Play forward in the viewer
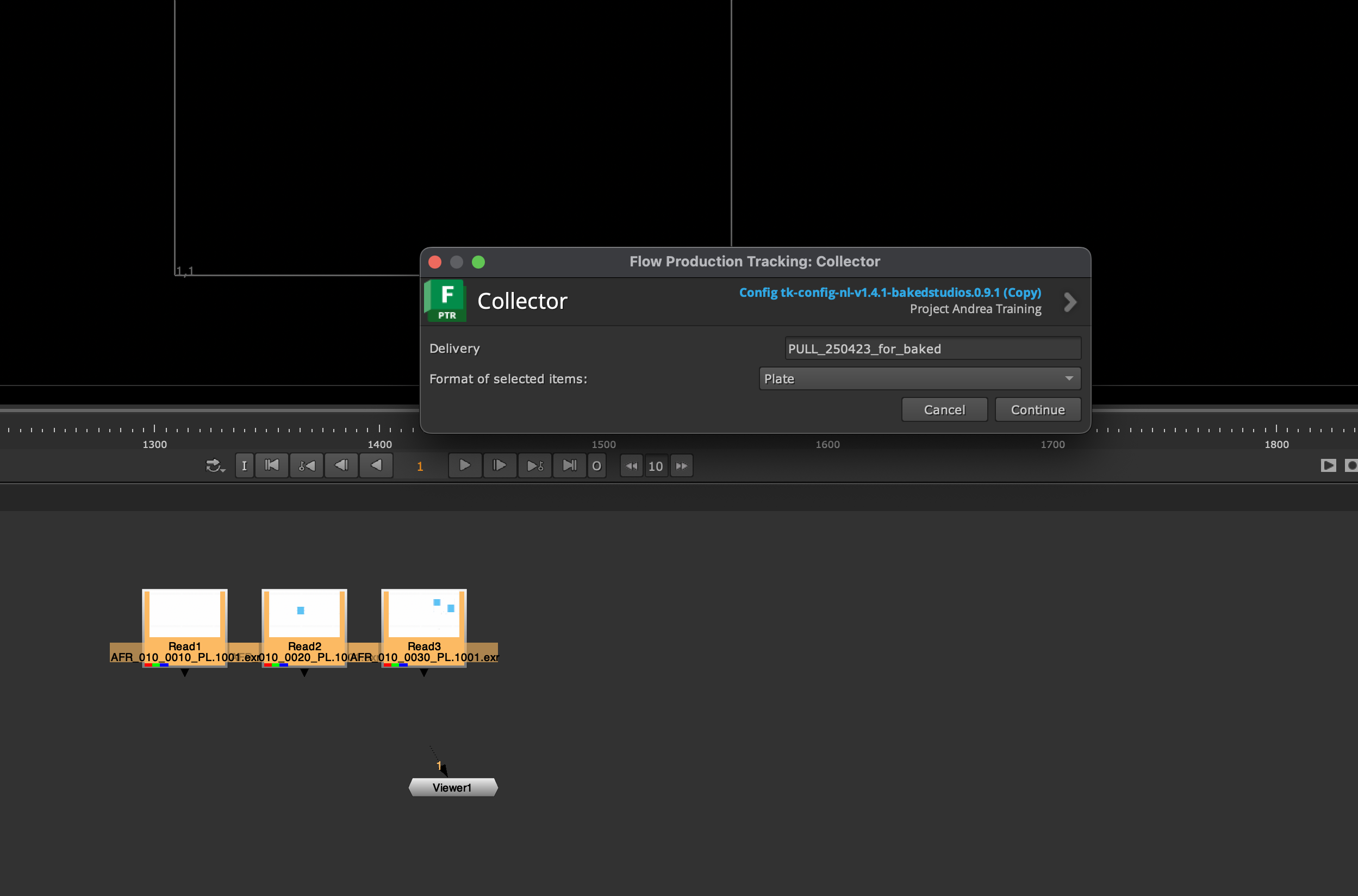The width and height of the screenshot is (1358, 896). point(464,466)
